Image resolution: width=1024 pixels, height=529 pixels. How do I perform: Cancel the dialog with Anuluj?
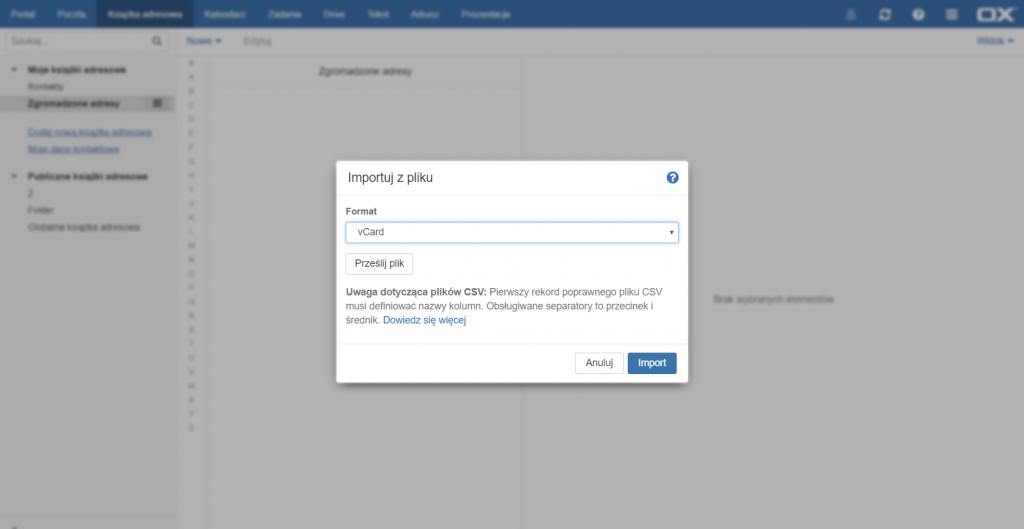click(599, 363)
